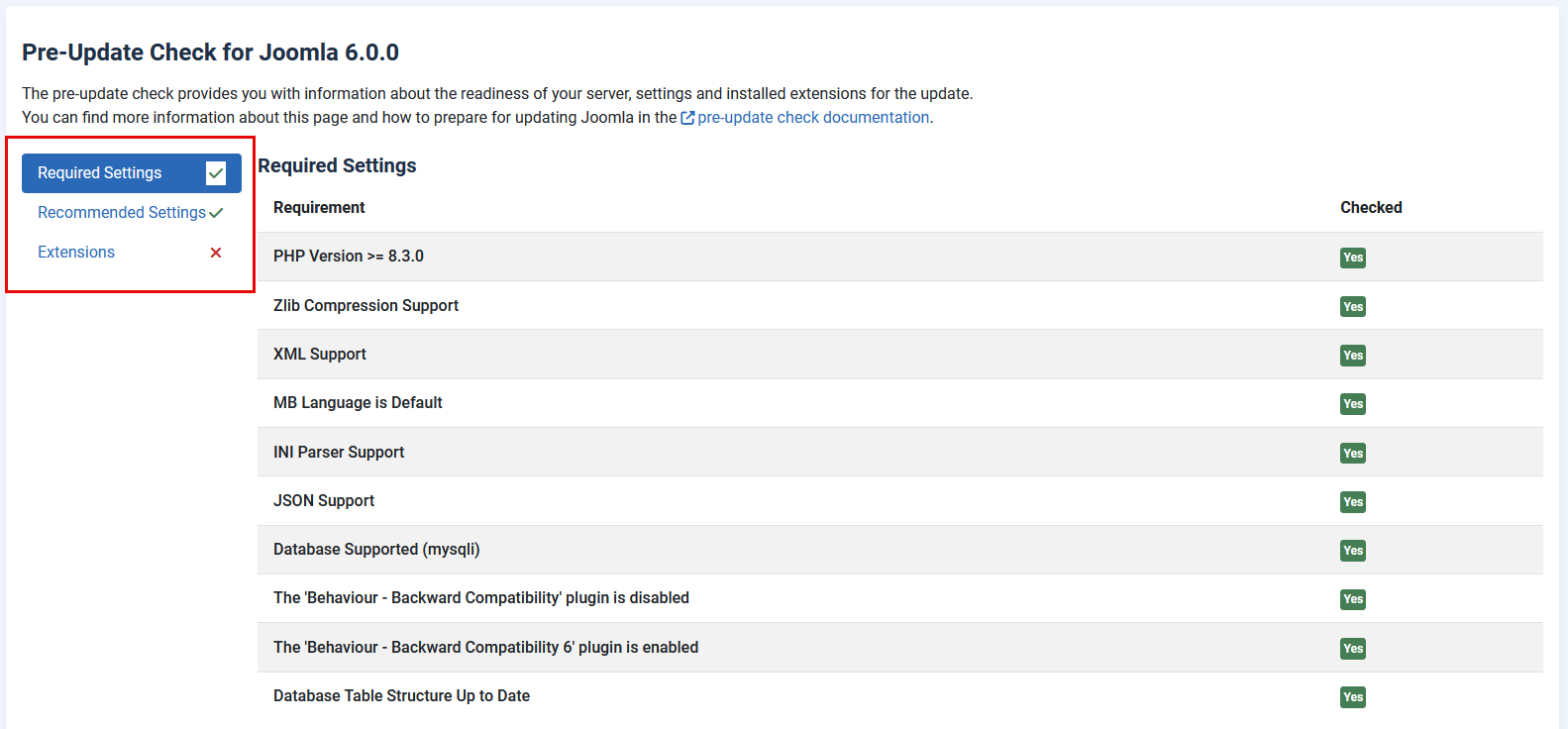Click the Requirement column header

click(x=319, y=207)
